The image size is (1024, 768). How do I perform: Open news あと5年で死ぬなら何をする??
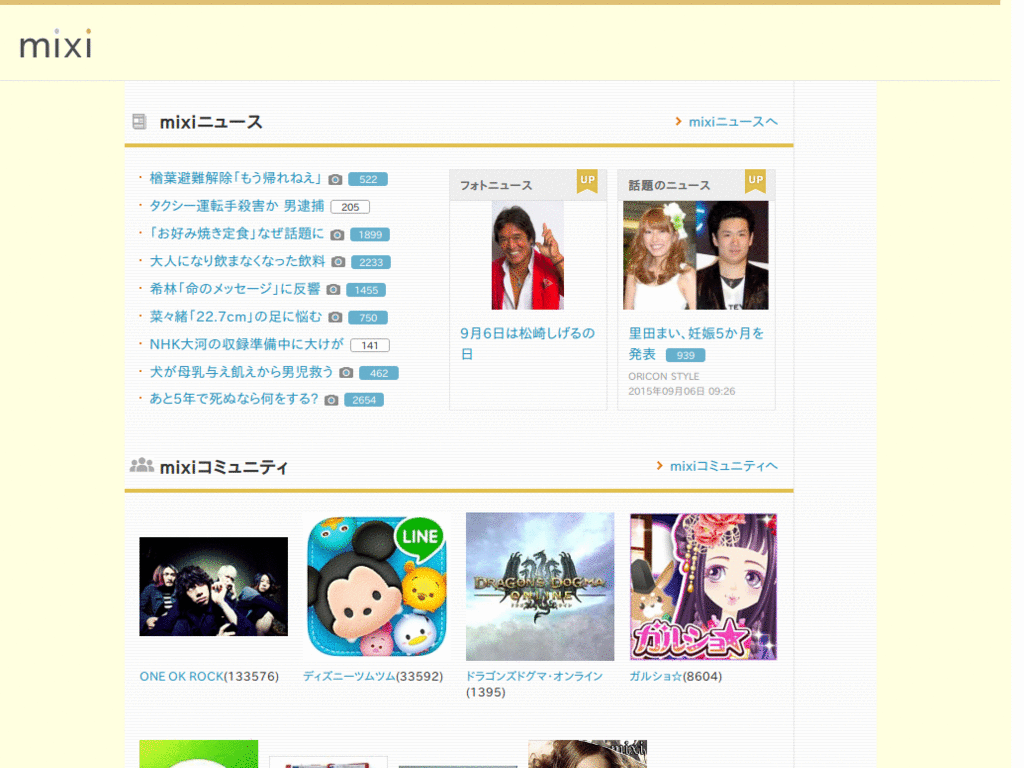point(234,399)
